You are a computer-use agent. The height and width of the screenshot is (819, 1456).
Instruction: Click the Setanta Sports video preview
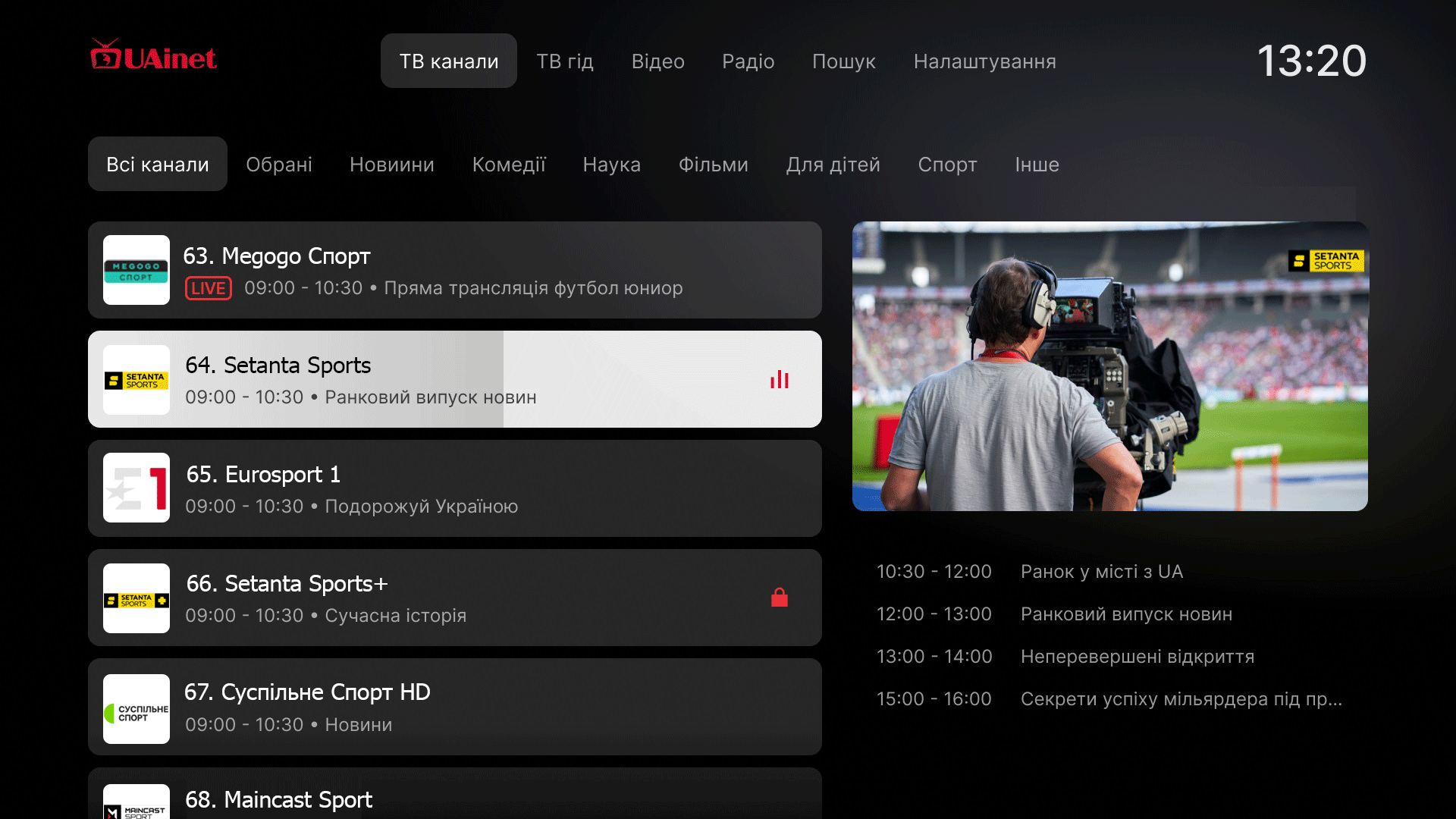point(1109,366)
